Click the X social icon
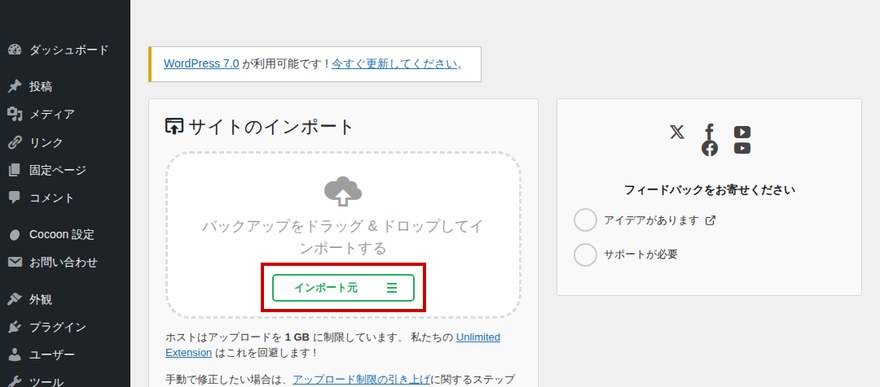Image resolution: width=880 pixels, height=387 pixels. point(677,132)
